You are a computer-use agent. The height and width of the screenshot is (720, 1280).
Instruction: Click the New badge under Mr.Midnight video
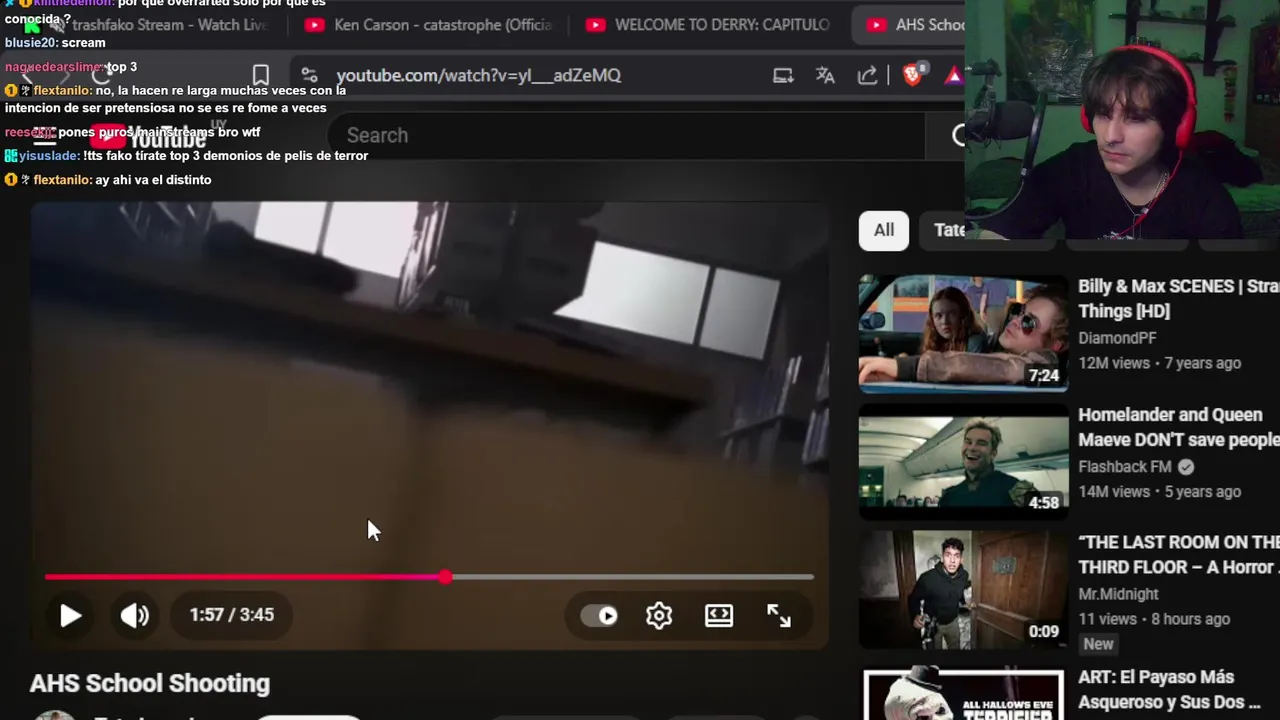1098,644
